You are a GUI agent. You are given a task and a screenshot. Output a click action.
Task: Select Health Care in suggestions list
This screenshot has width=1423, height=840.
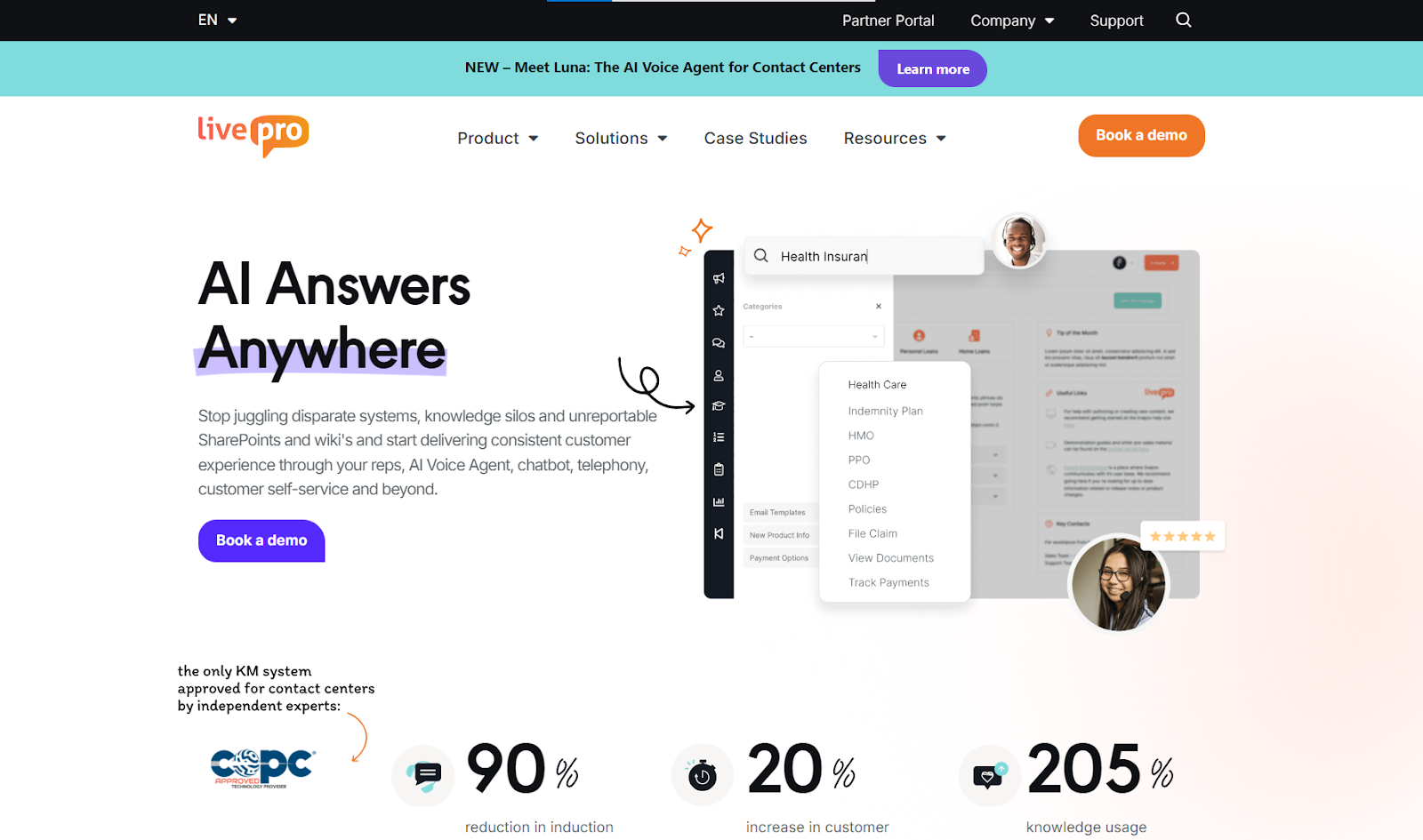[x=877, y=385]
